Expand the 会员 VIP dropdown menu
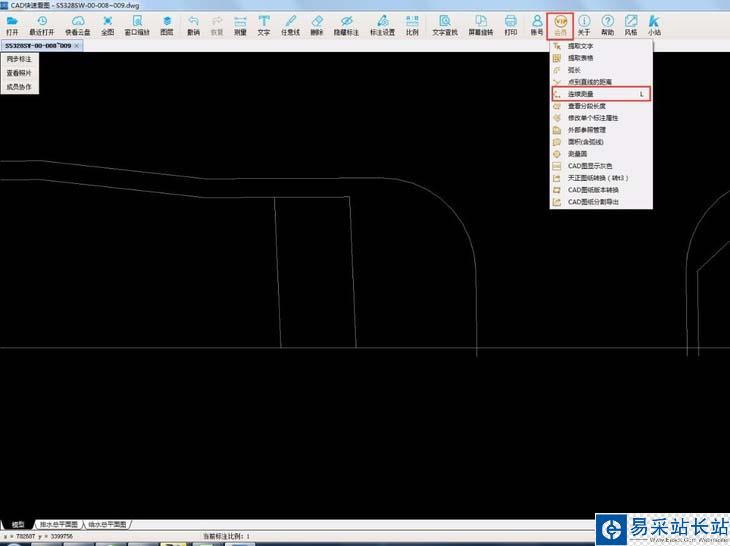 tap(560, 24)
